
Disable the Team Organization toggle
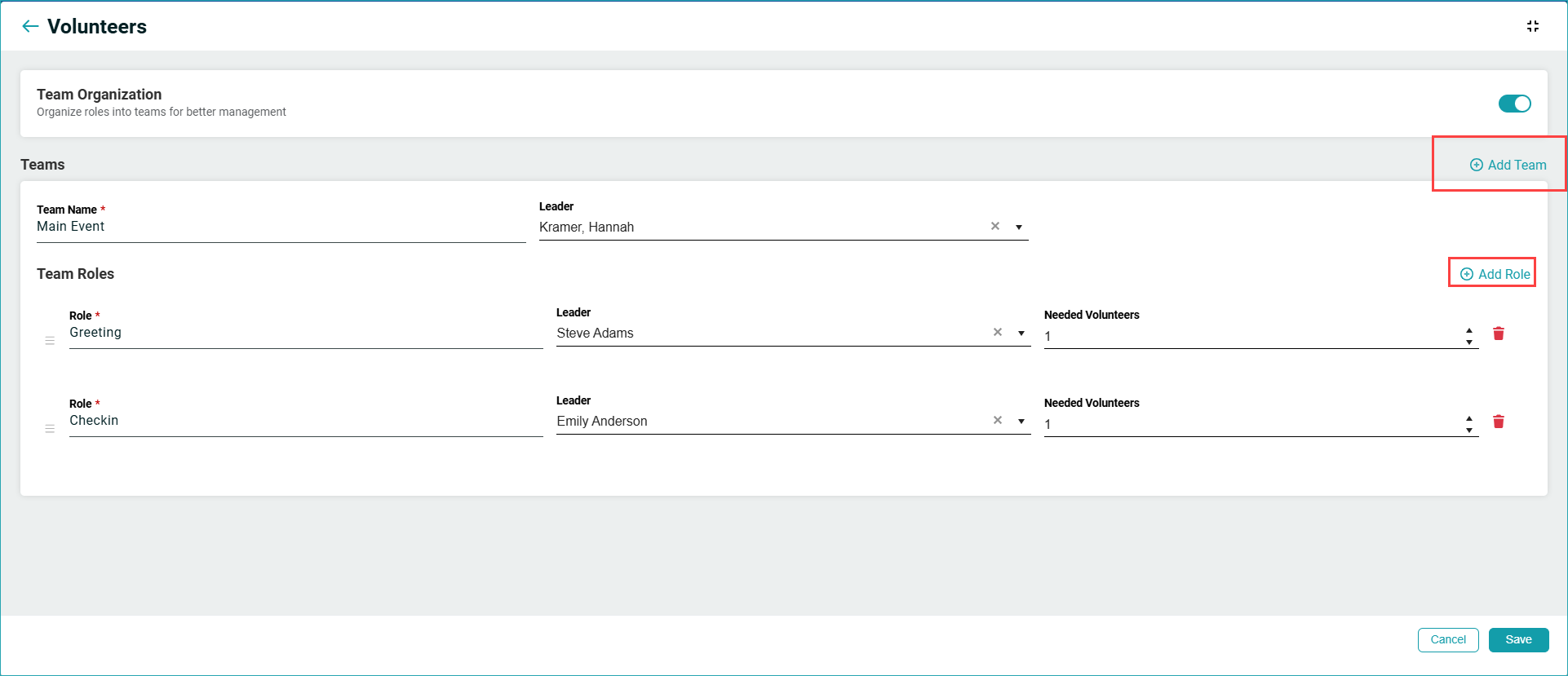(x=1514, y=104)
